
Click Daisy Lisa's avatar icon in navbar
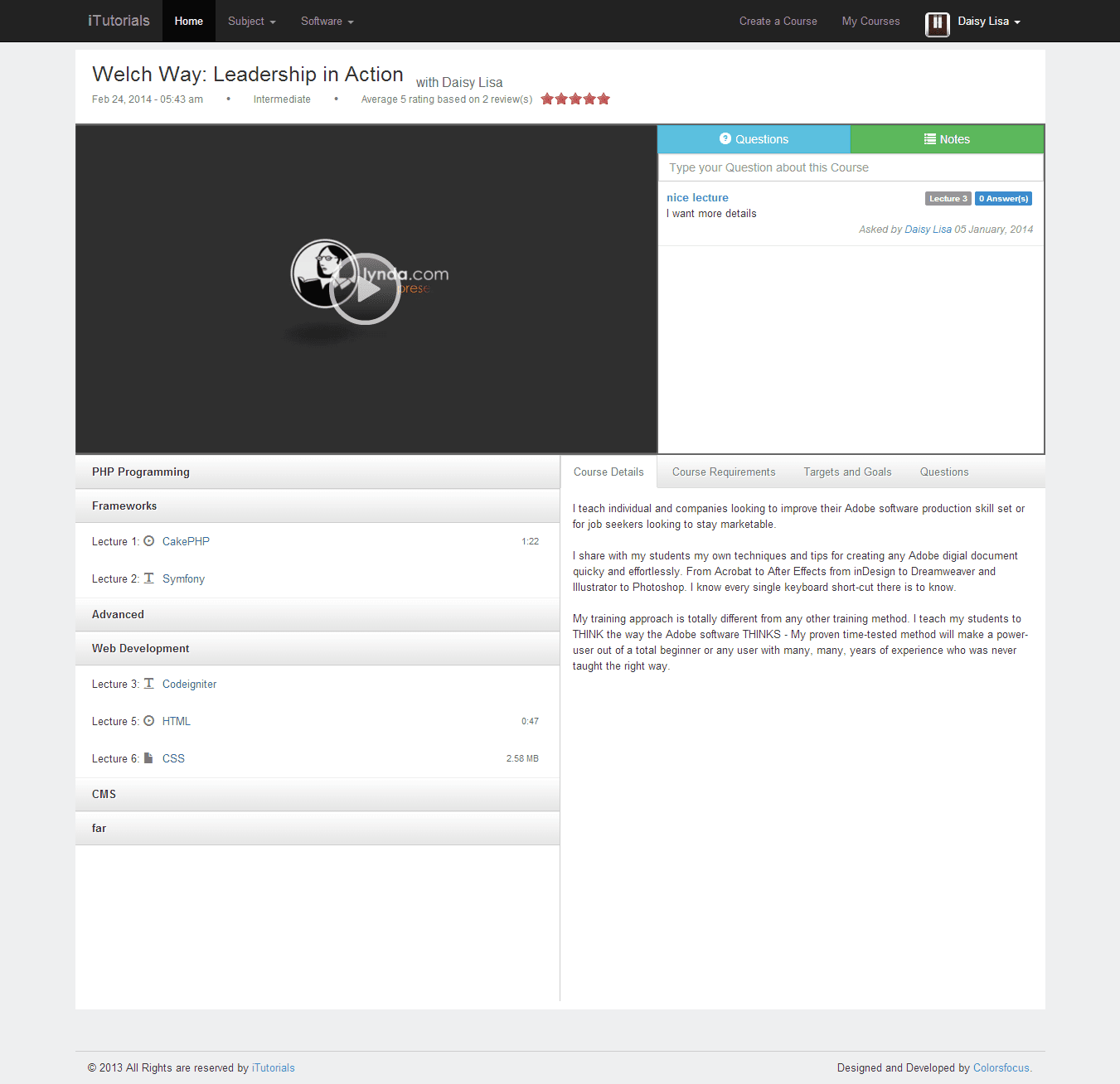click(937, 24)
